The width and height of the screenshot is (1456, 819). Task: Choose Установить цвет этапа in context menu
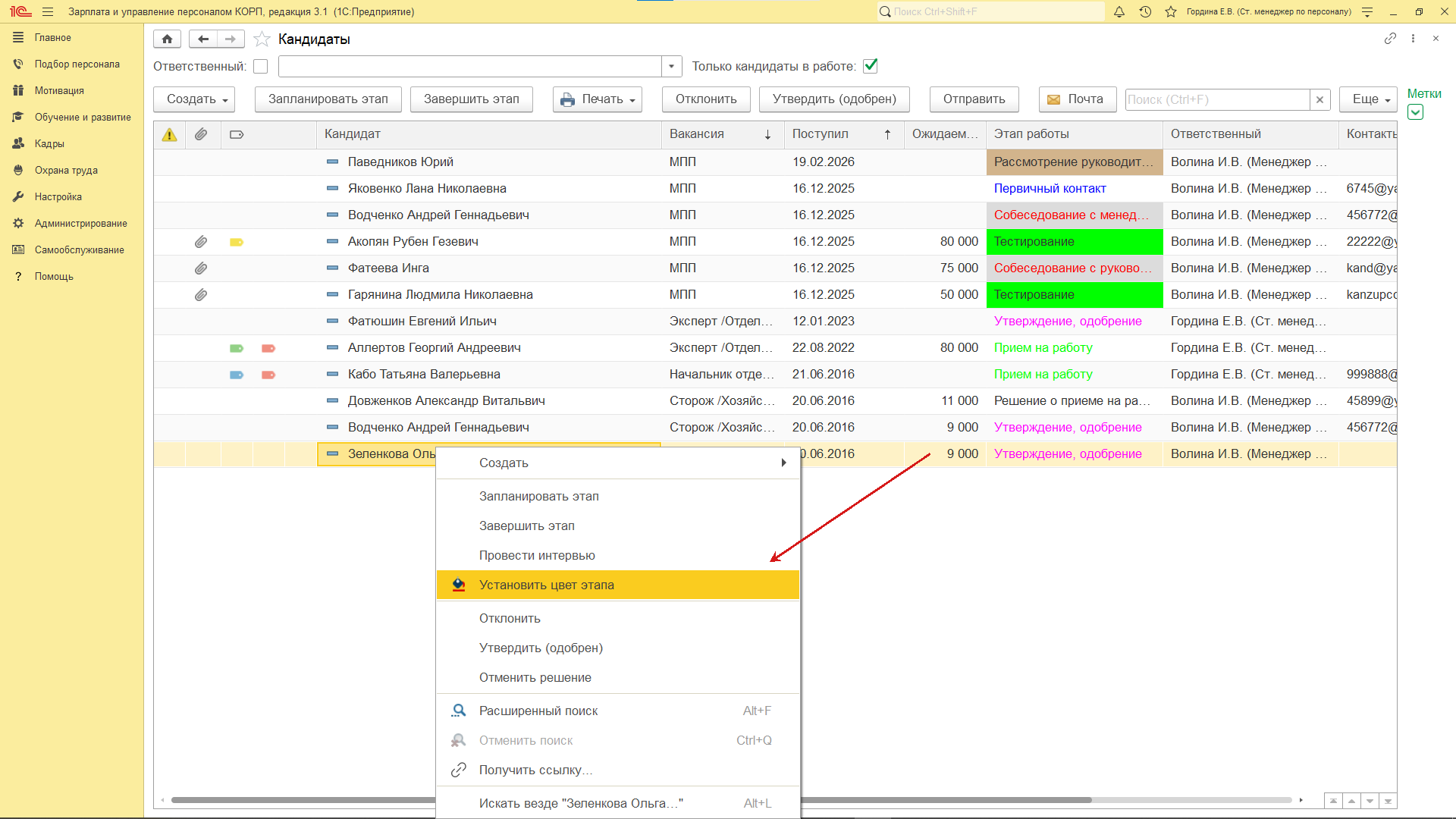coord(546,585)
